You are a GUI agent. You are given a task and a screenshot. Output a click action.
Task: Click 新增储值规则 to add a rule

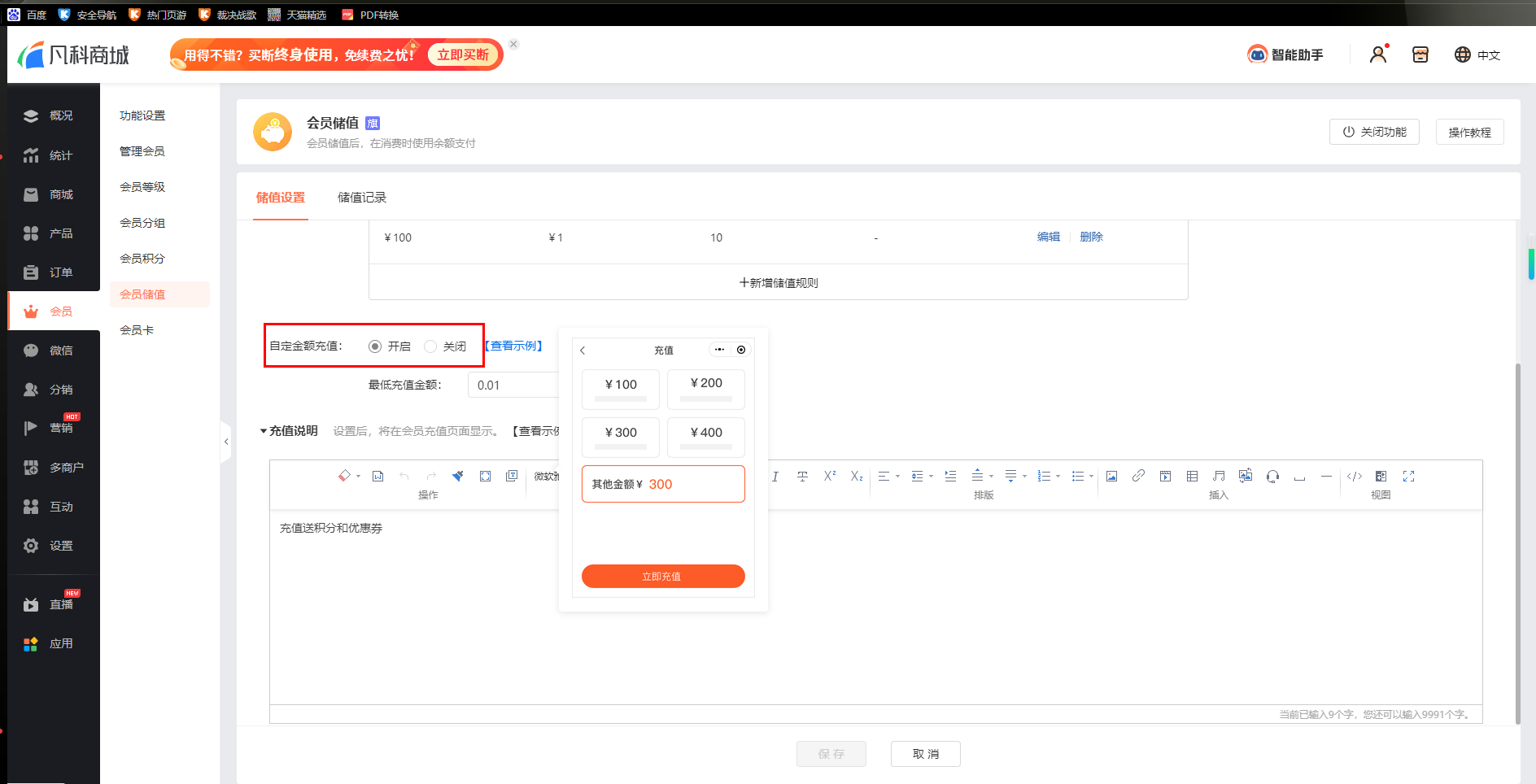[x=779, y=283]
